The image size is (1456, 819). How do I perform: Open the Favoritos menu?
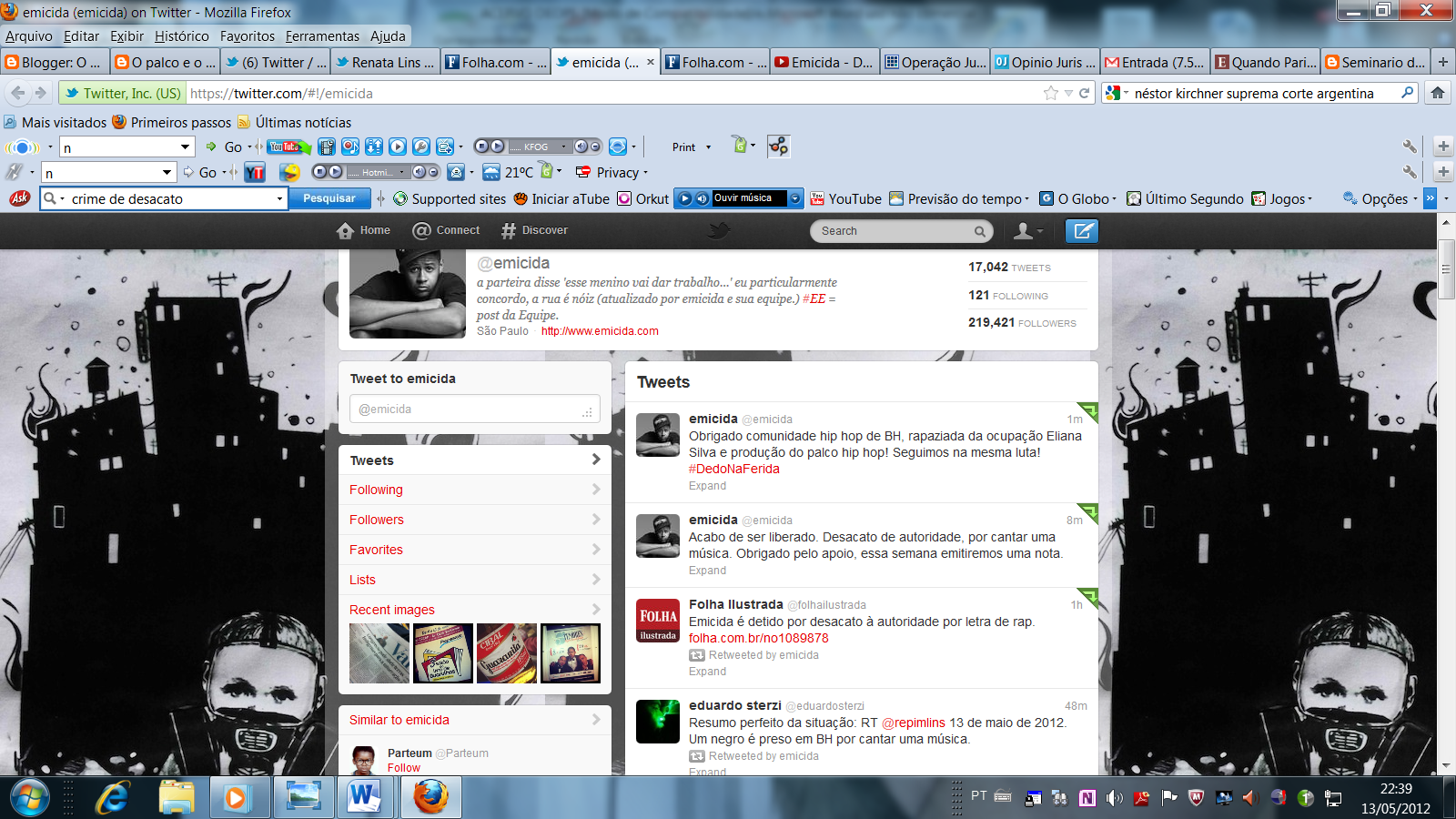click(248, 36)
